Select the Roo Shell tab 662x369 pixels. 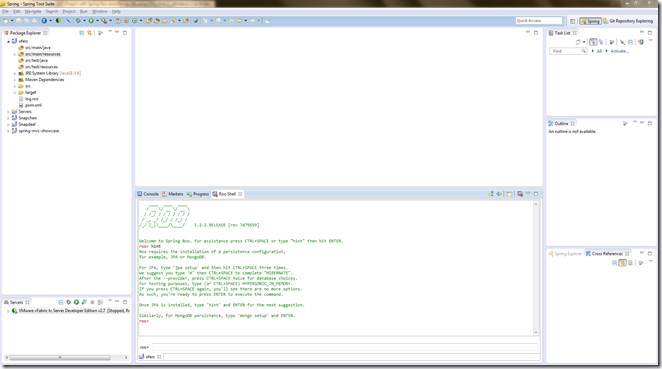(227, 194)
